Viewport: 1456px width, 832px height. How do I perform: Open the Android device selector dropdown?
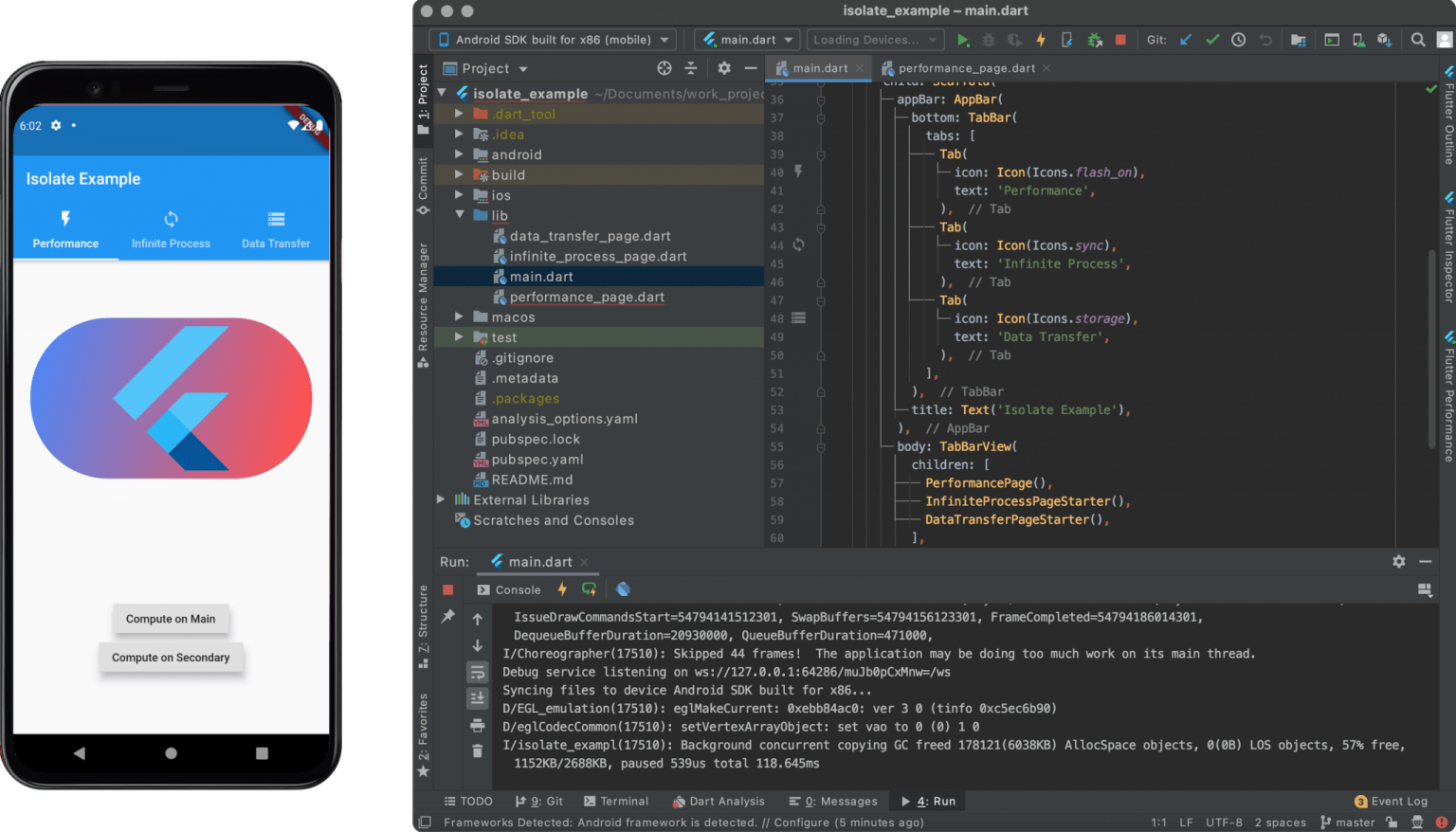552,39
